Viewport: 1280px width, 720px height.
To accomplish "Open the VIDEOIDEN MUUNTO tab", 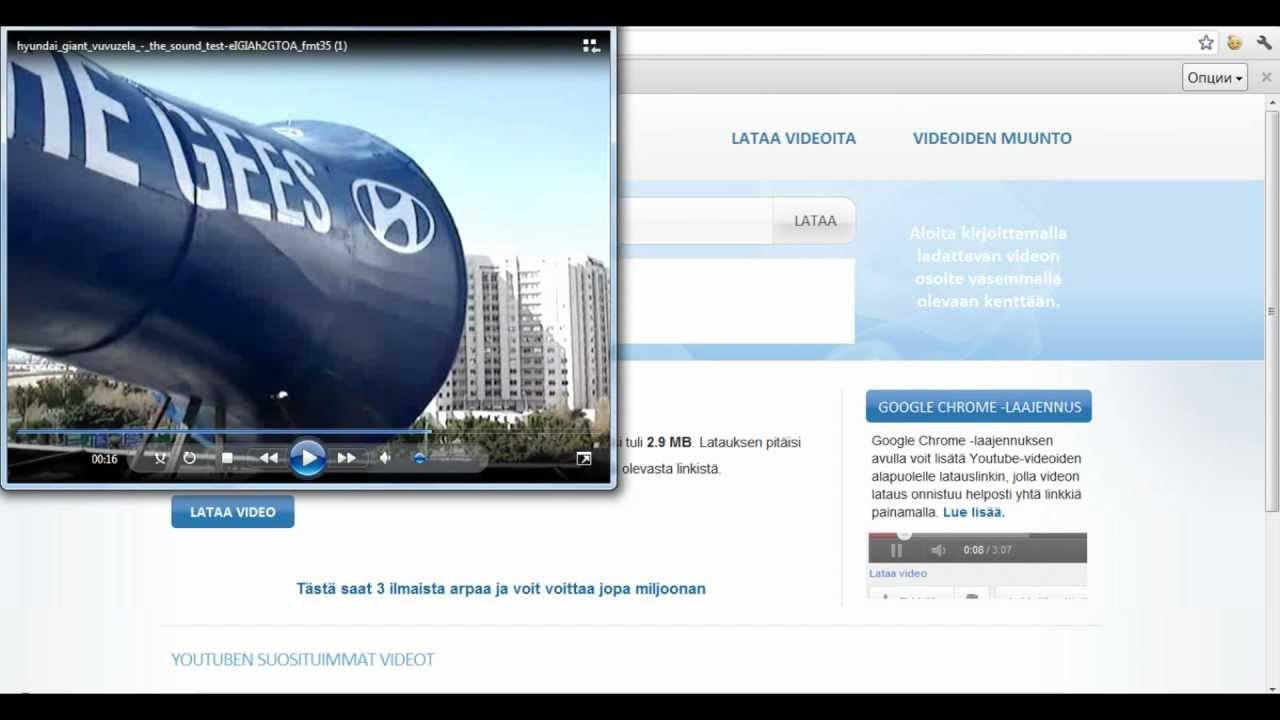I will coord(992,138).
